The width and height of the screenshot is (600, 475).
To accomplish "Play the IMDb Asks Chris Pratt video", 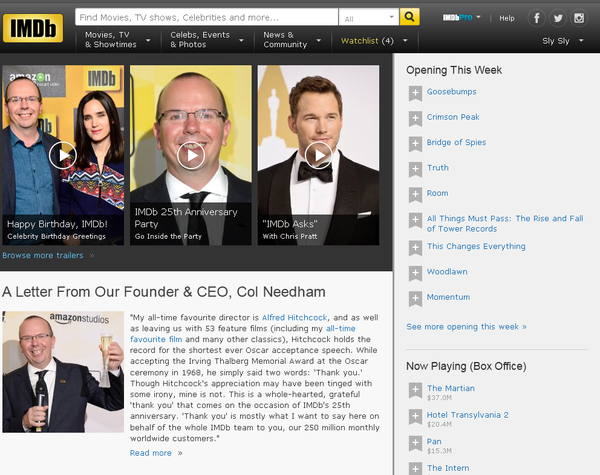I will pos(319,155).
